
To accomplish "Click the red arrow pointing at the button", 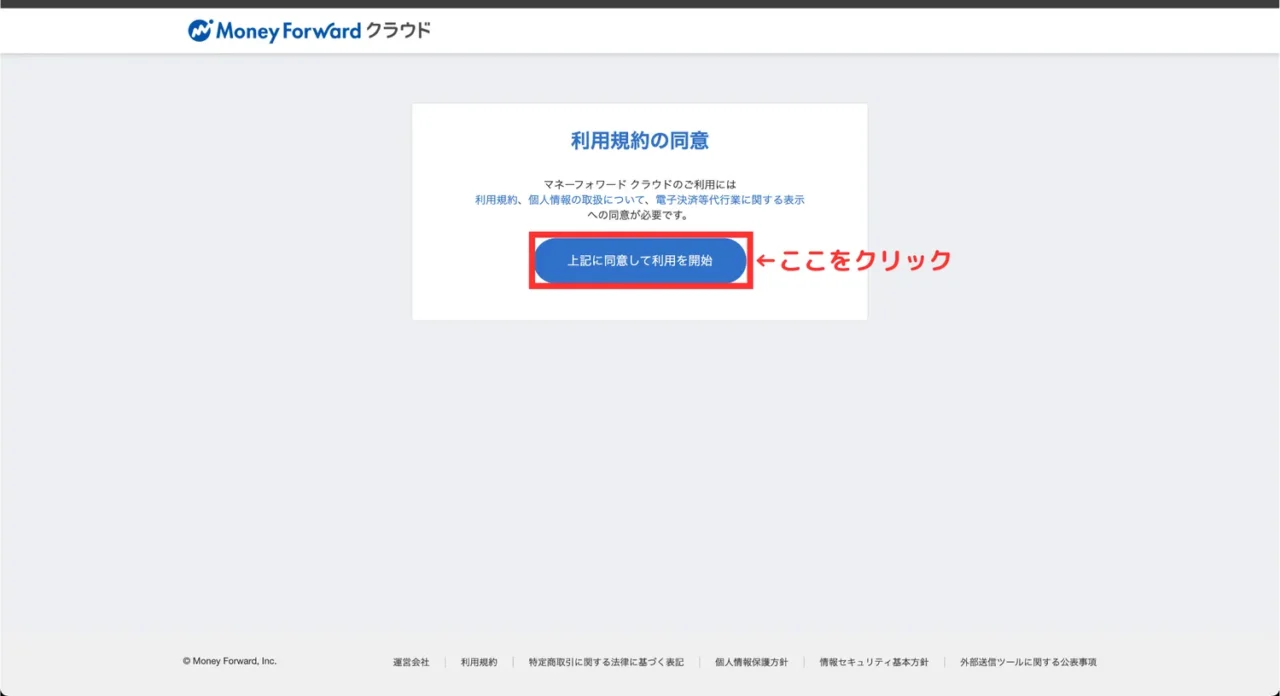I will click(766, 261).
